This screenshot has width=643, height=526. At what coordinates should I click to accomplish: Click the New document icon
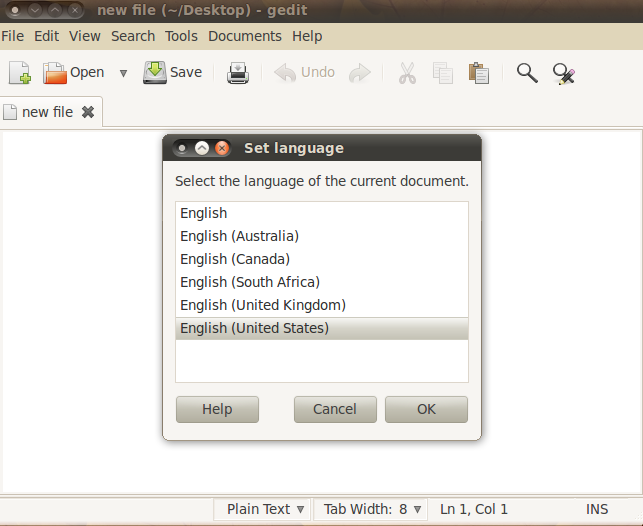pos(20,73)
